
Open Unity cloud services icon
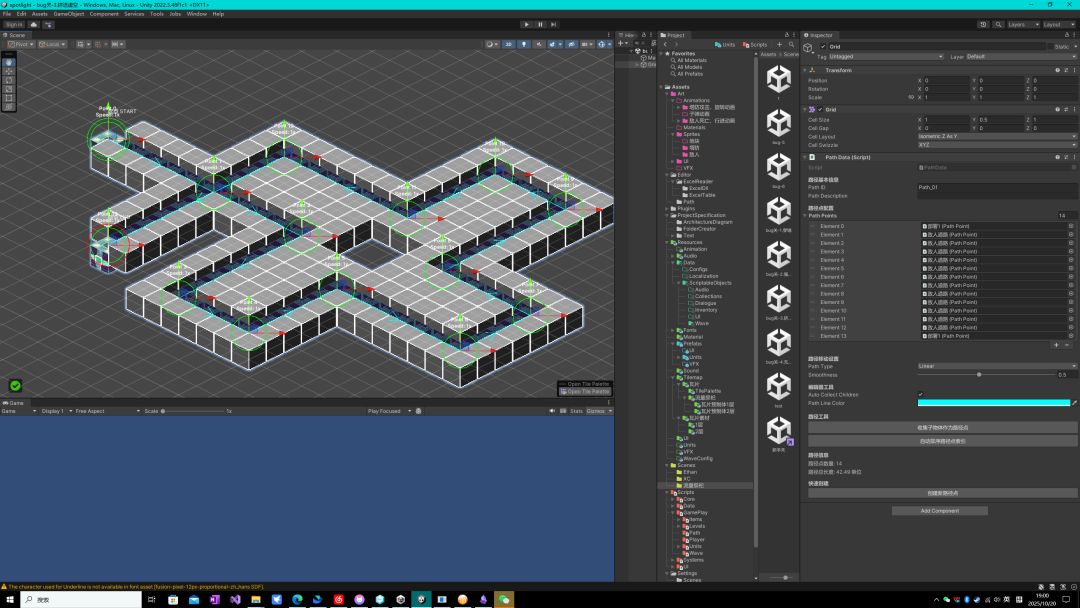(x=34, y=25)
